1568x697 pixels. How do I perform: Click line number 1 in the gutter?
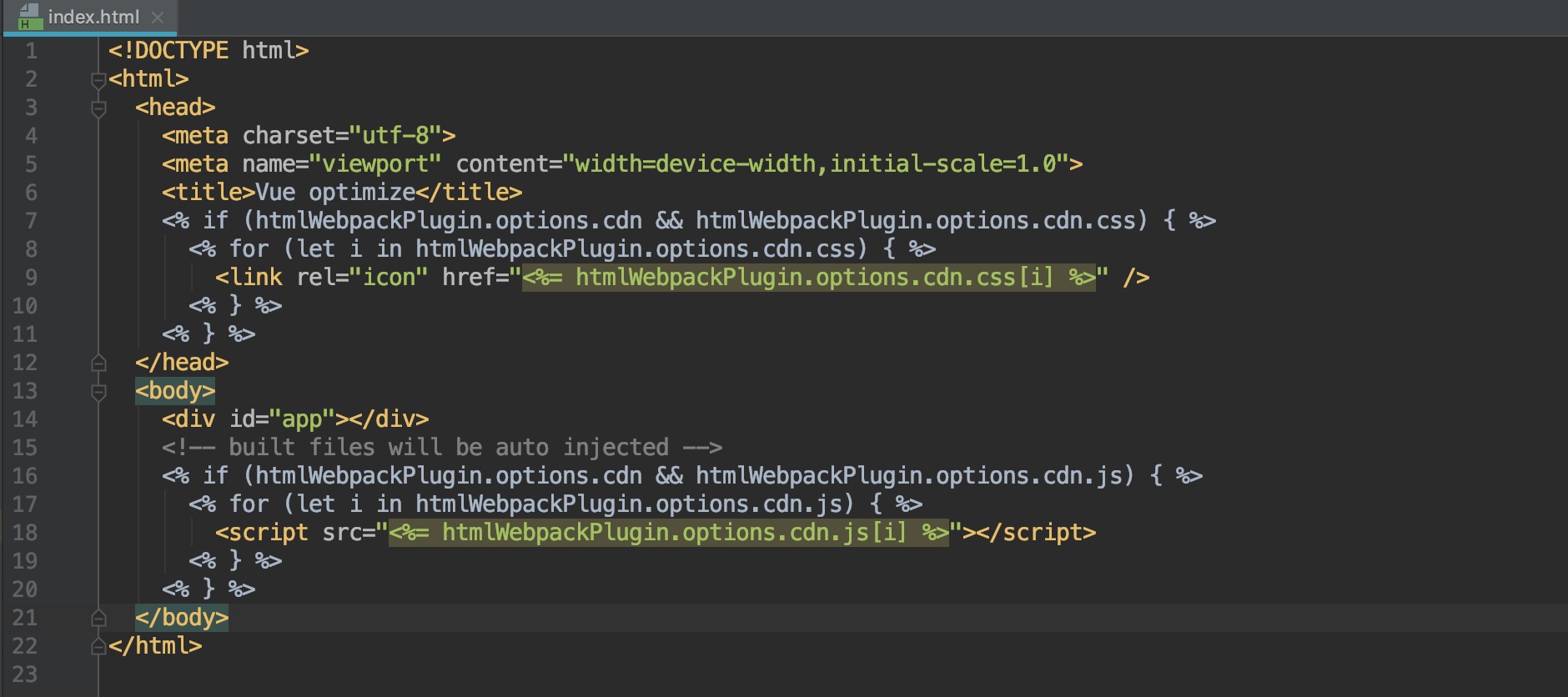(x=31, y=51)
